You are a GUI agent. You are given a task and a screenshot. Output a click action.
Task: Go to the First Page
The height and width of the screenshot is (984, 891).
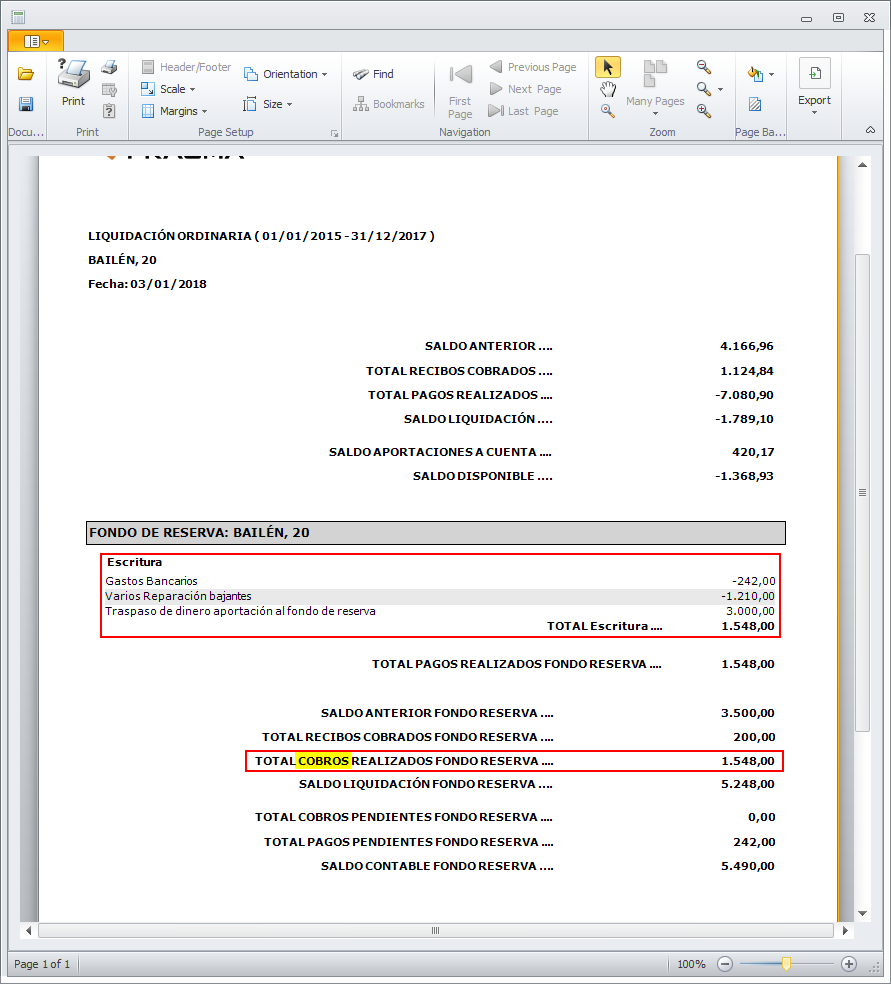460,90
